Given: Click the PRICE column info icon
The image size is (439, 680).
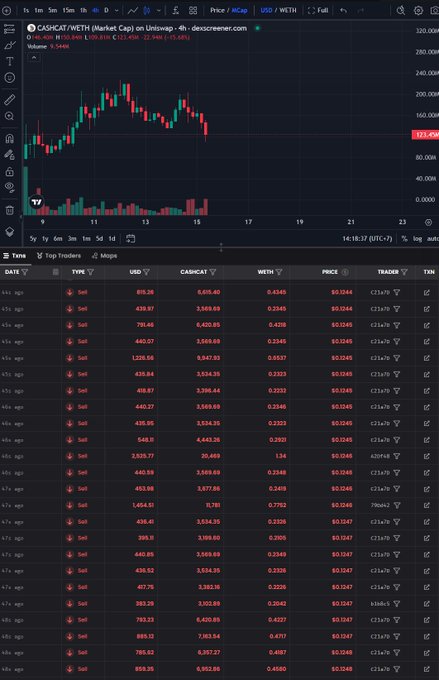Looking at the screenshot, I should pos(345,272).
